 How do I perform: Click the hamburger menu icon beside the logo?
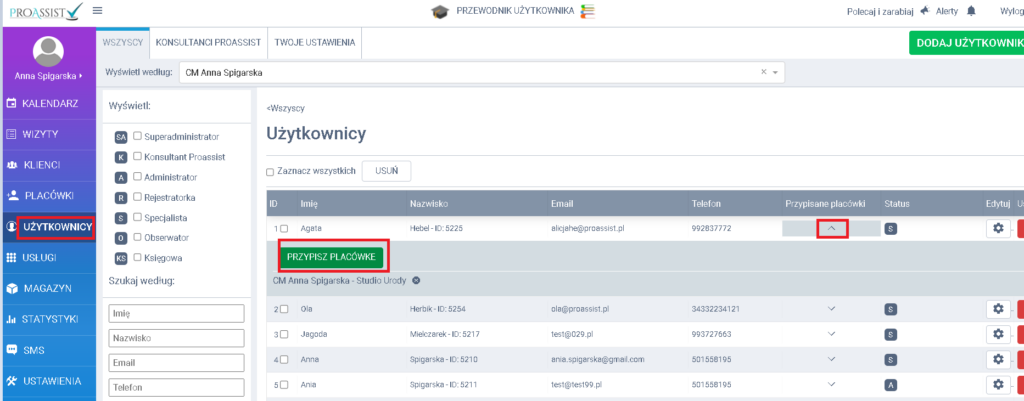(97, 11)
